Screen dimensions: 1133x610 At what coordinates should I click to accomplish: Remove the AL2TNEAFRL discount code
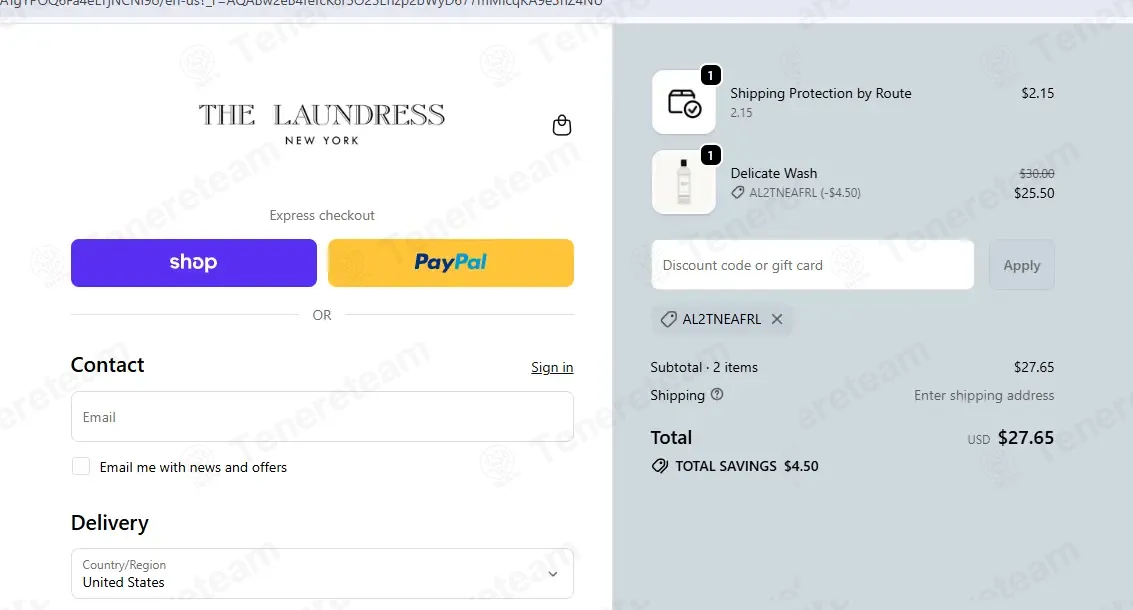(777, 319)
